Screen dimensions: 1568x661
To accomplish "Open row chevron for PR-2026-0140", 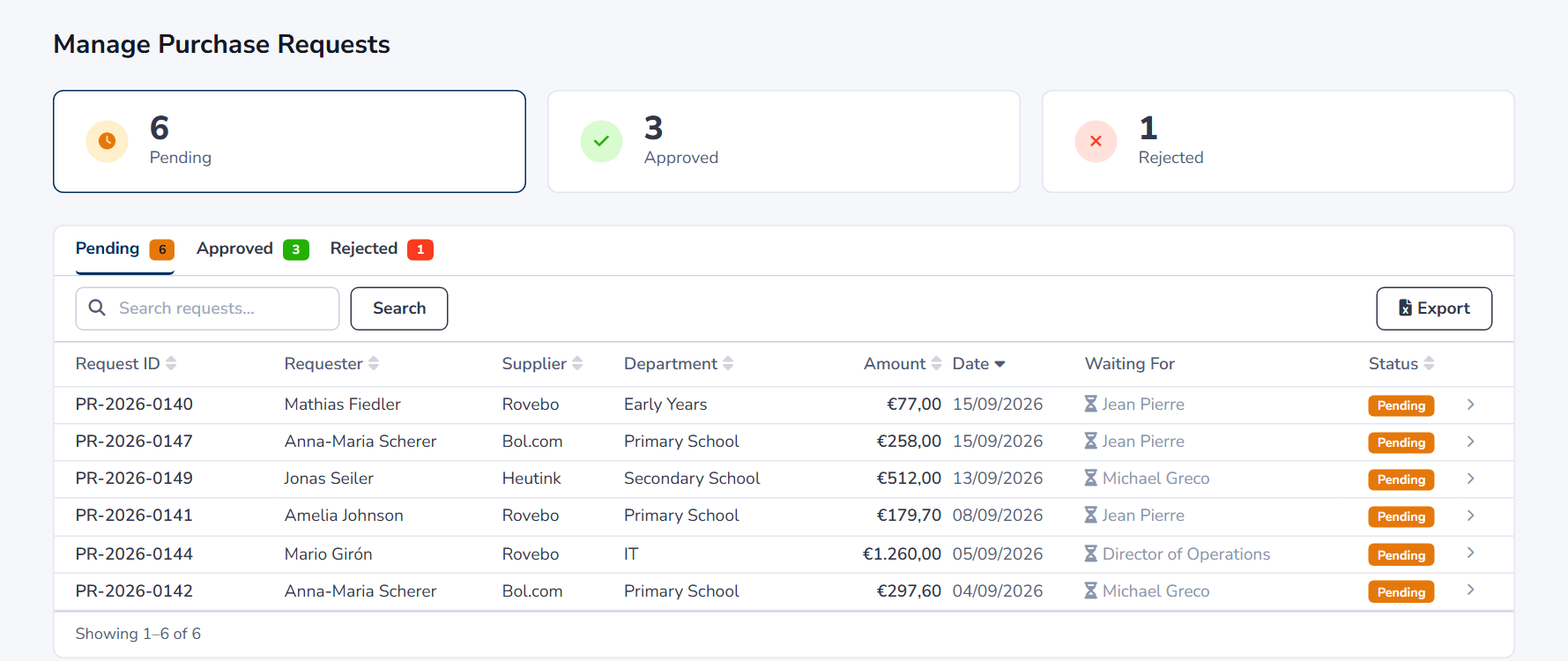I will [x=1470, y=405].
